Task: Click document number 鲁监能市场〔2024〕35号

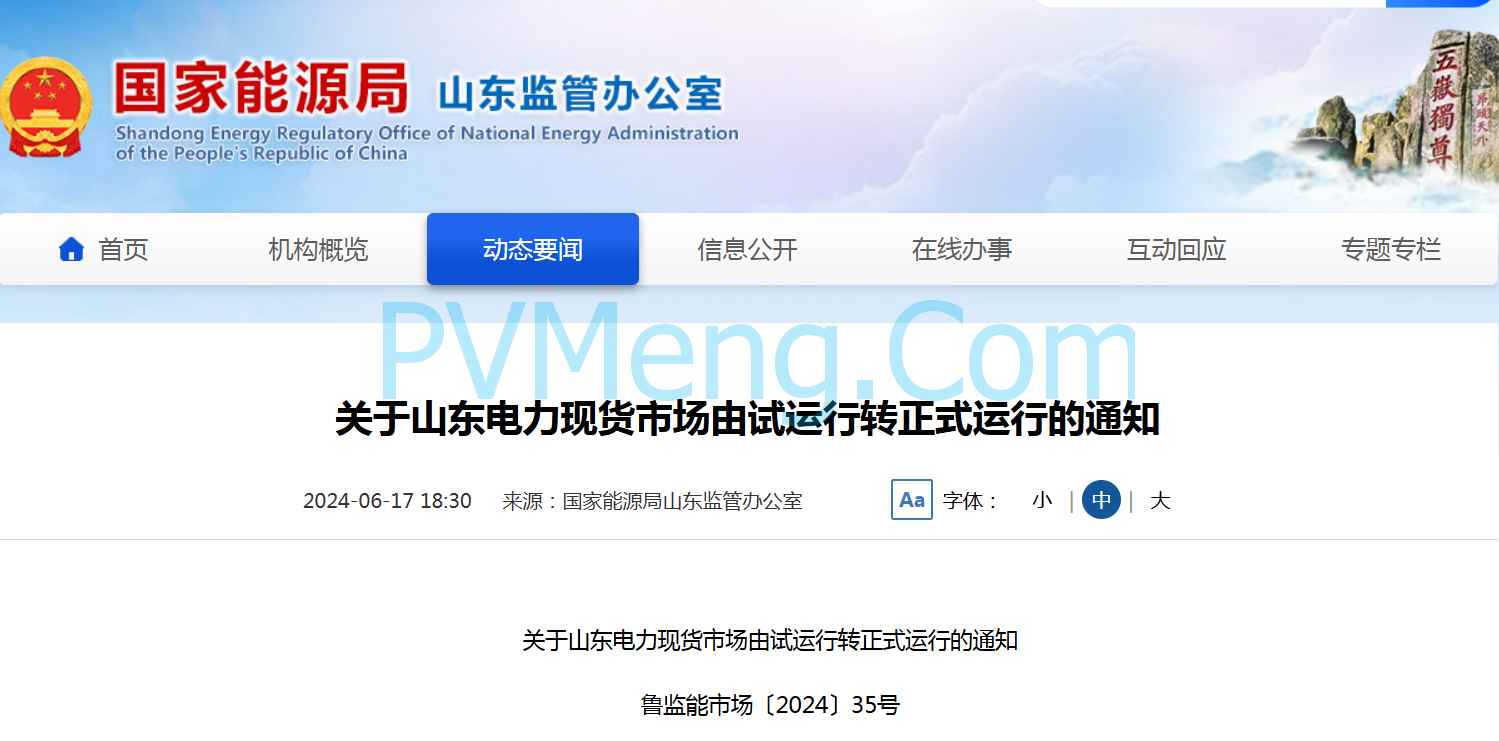Action: [770, 705]
